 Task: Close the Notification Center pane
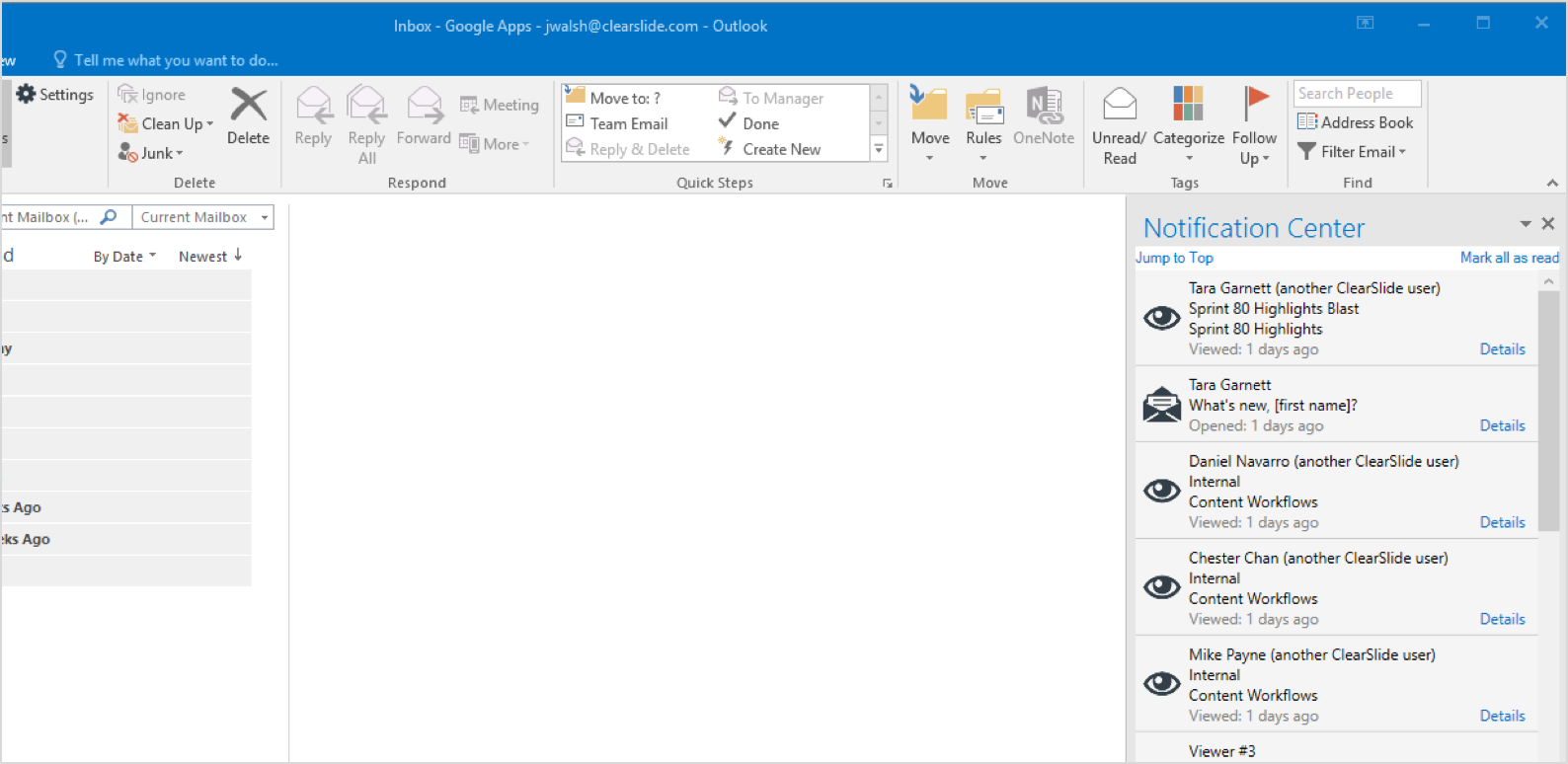click(1548, 224)
